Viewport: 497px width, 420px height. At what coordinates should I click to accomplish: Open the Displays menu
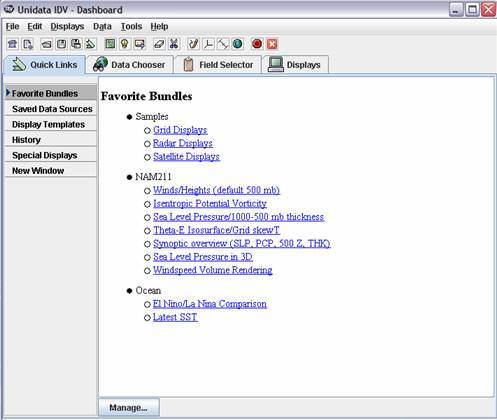pyautogui.click(x=67, y=26)
